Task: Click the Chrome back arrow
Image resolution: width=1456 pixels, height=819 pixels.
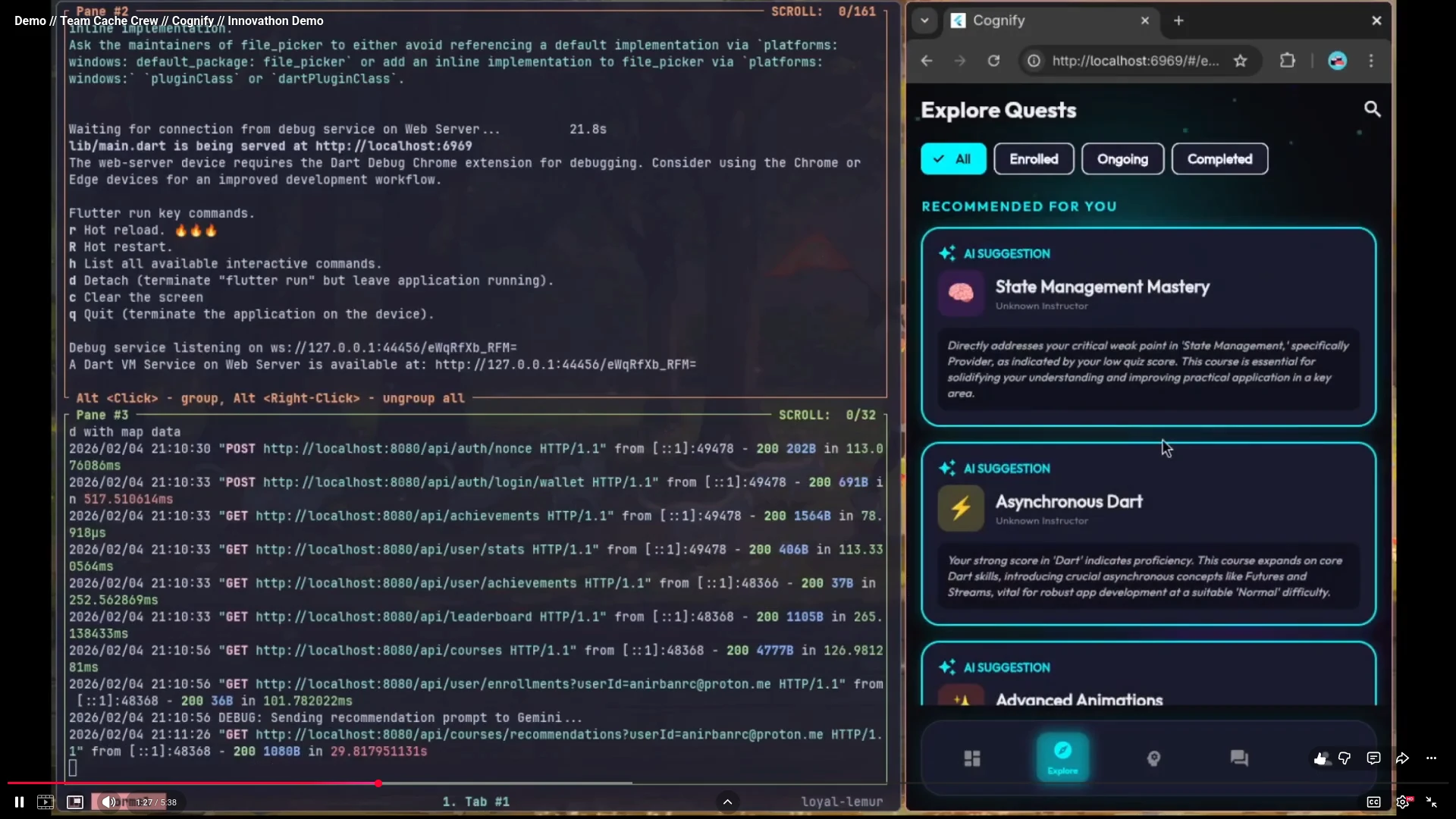Action: click(x=927, y=61)
